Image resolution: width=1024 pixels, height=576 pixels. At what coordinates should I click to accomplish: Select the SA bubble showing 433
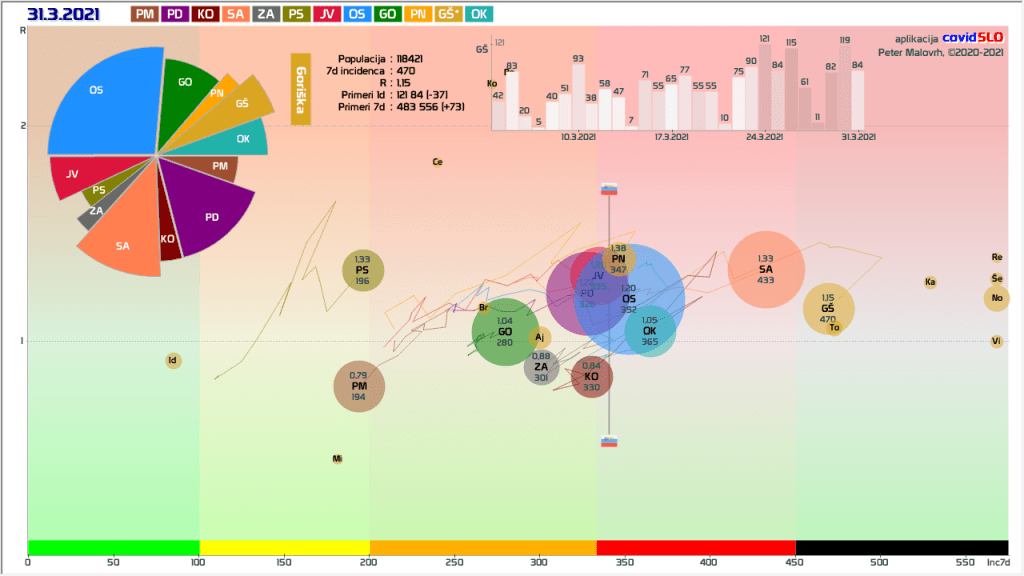point(766,269)
